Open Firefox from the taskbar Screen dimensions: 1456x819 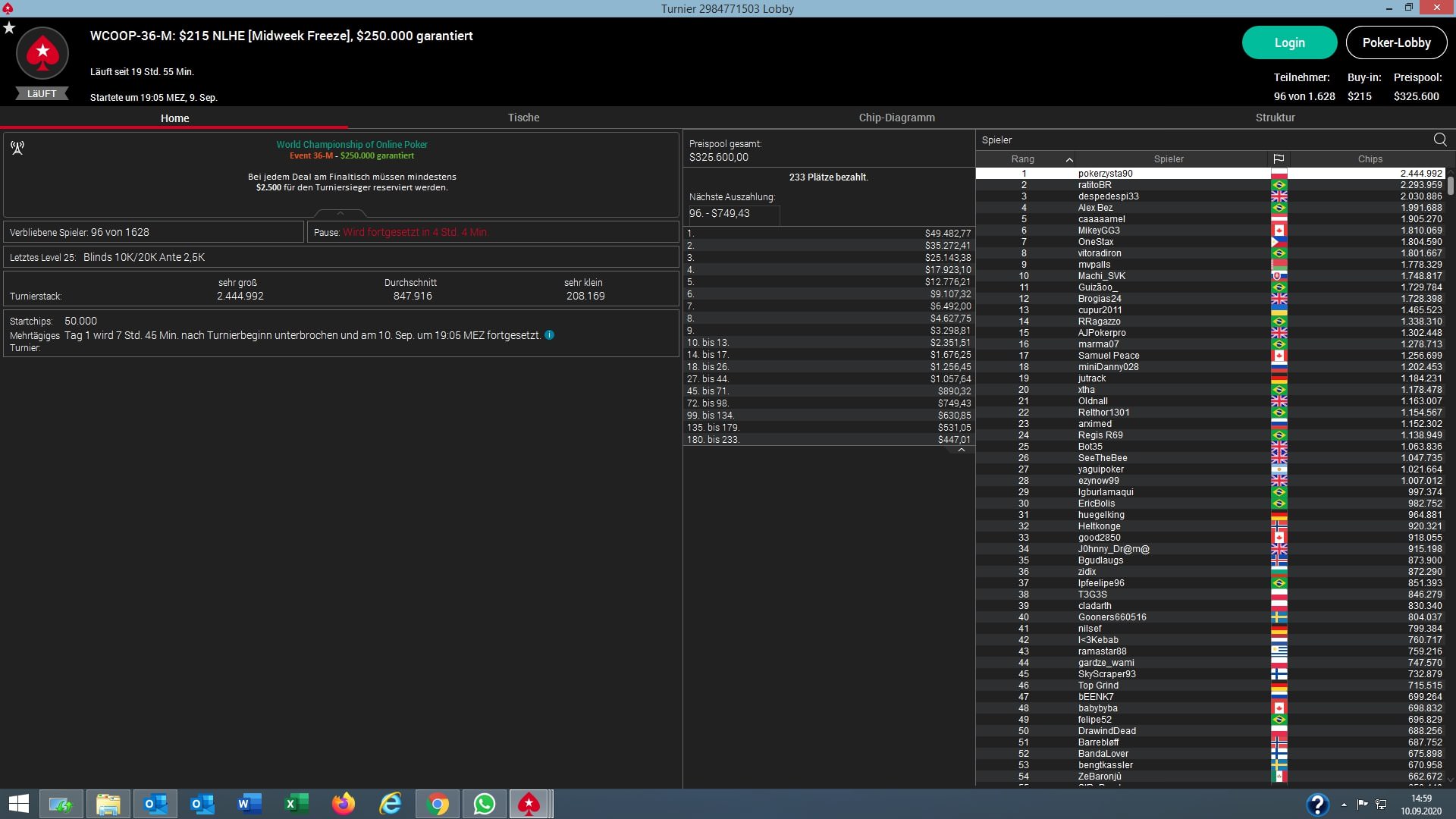pos(344,804)
